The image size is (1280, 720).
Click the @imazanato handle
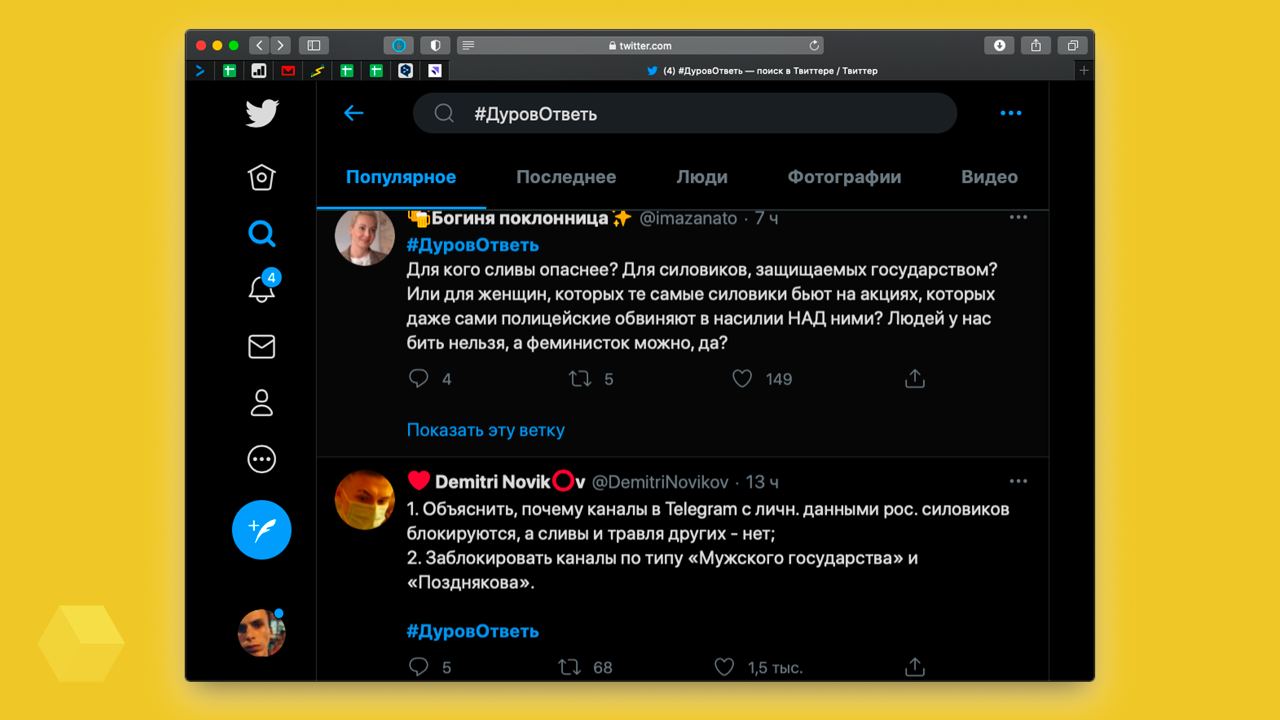(x=688, y=218)
